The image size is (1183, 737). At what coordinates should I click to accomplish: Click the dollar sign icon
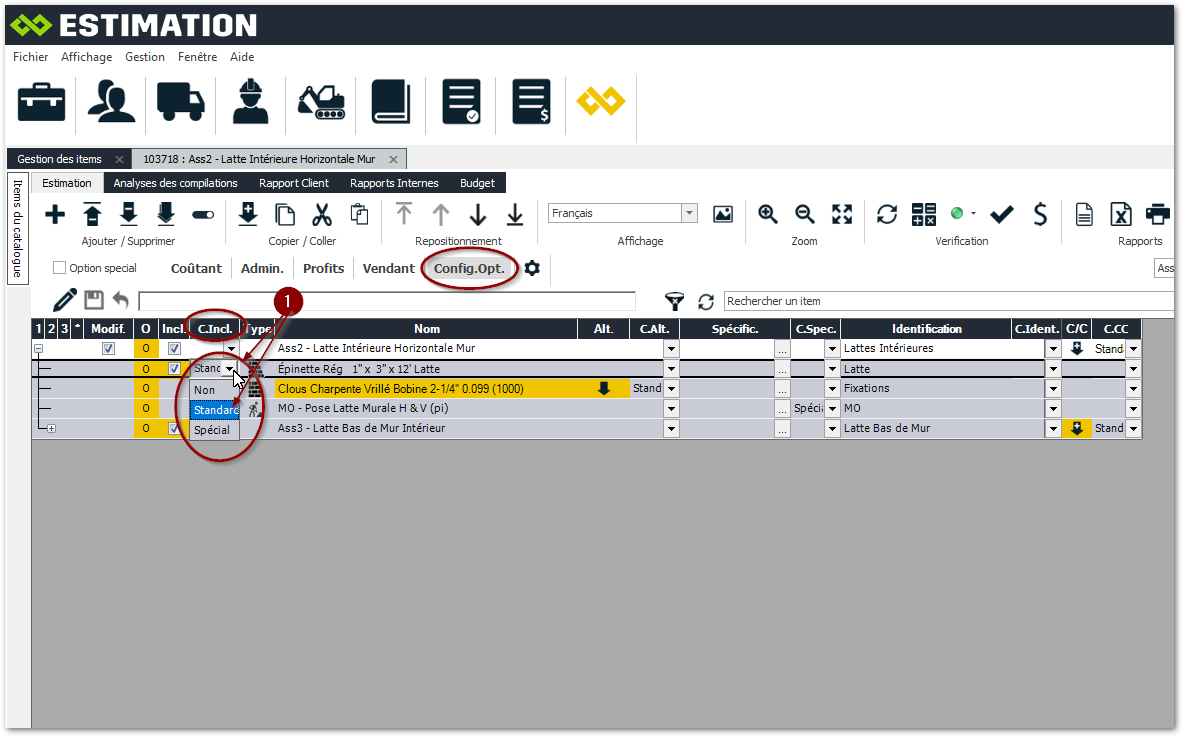[x=1040, y=214]
